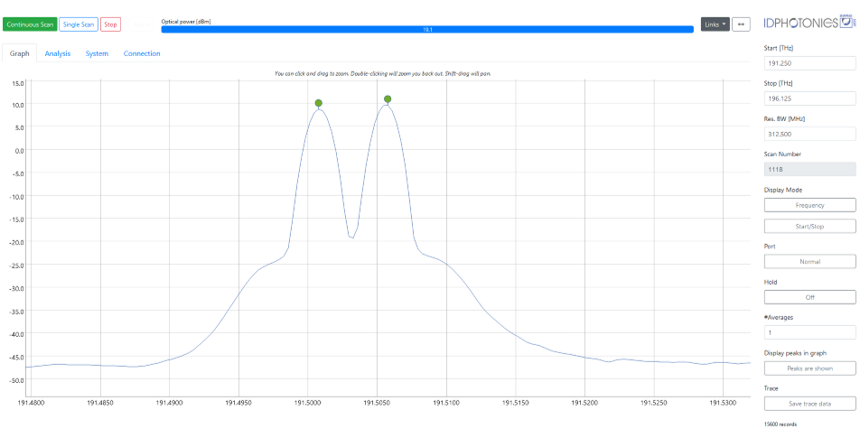This screenshot has height=432, width=860.
Task: Select the Frequency display mode
Action: (809, 205)
